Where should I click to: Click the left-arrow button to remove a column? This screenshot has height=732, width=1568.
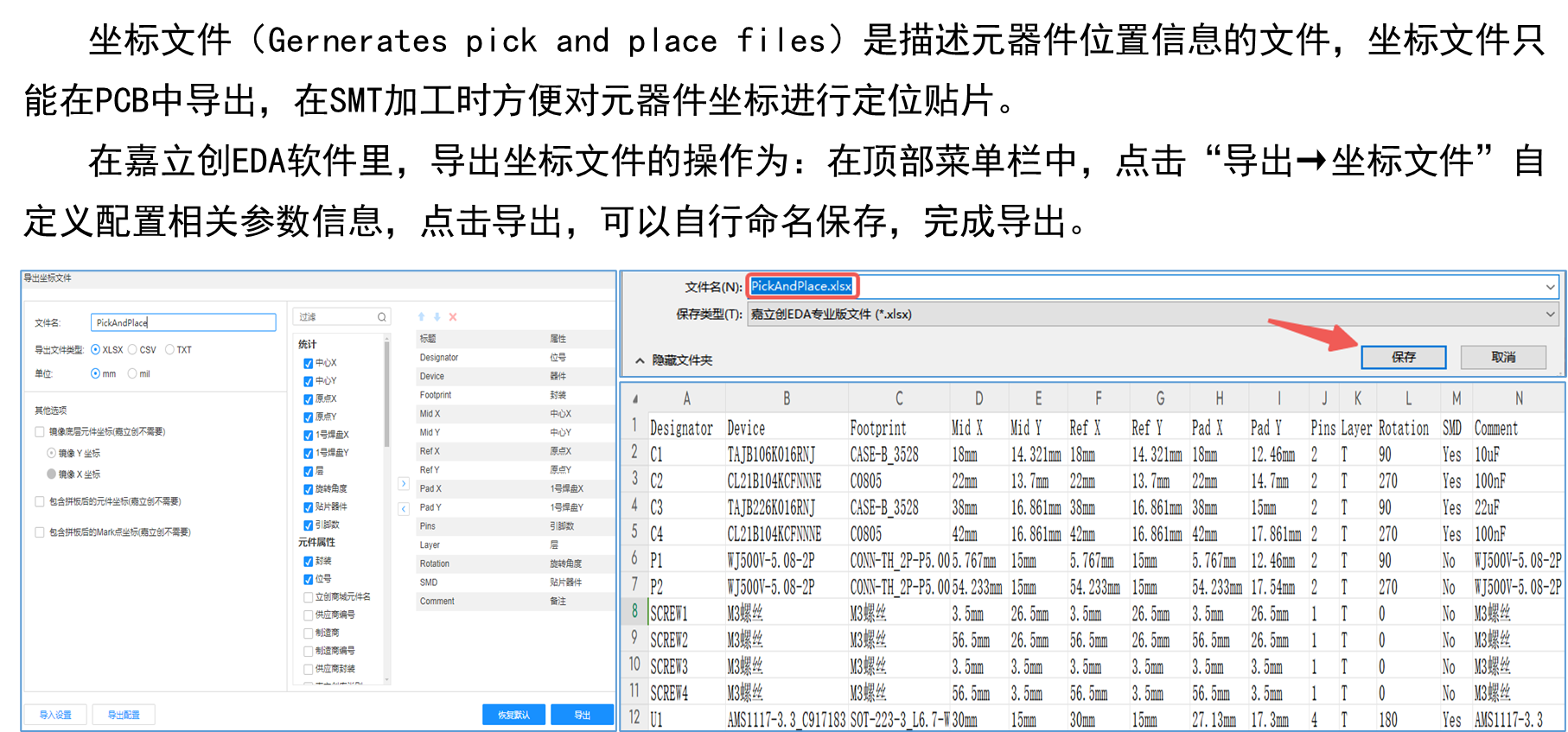click(x=404, y=509)
